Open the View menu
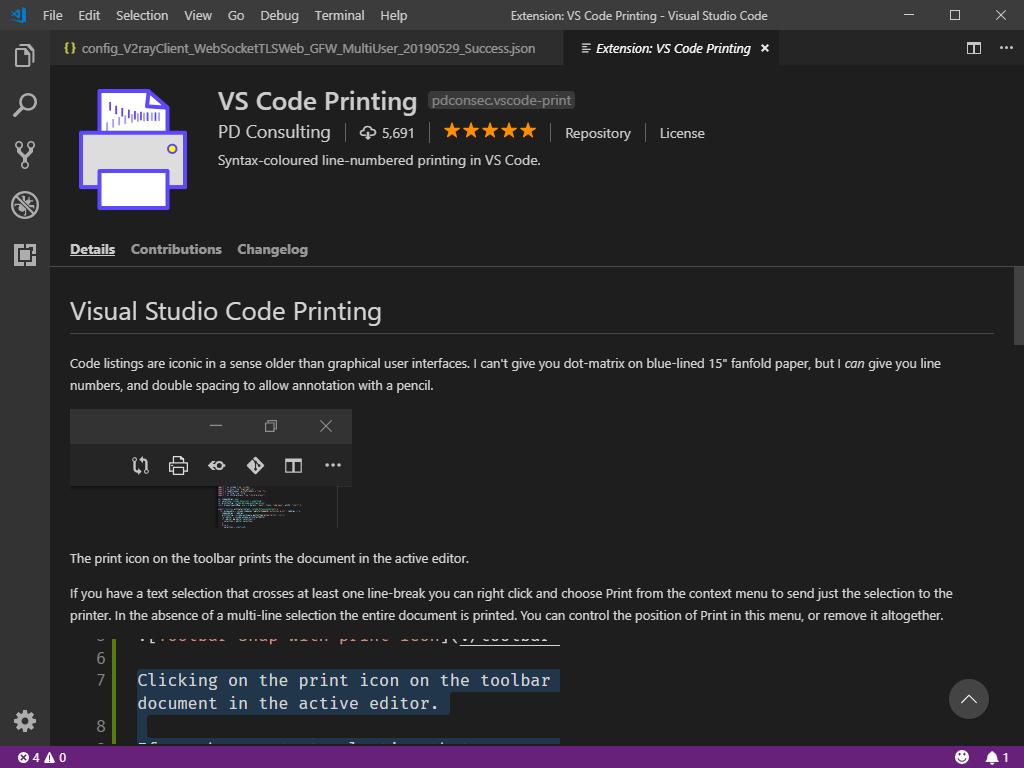 pyautogui.click(x=198, y=15)
